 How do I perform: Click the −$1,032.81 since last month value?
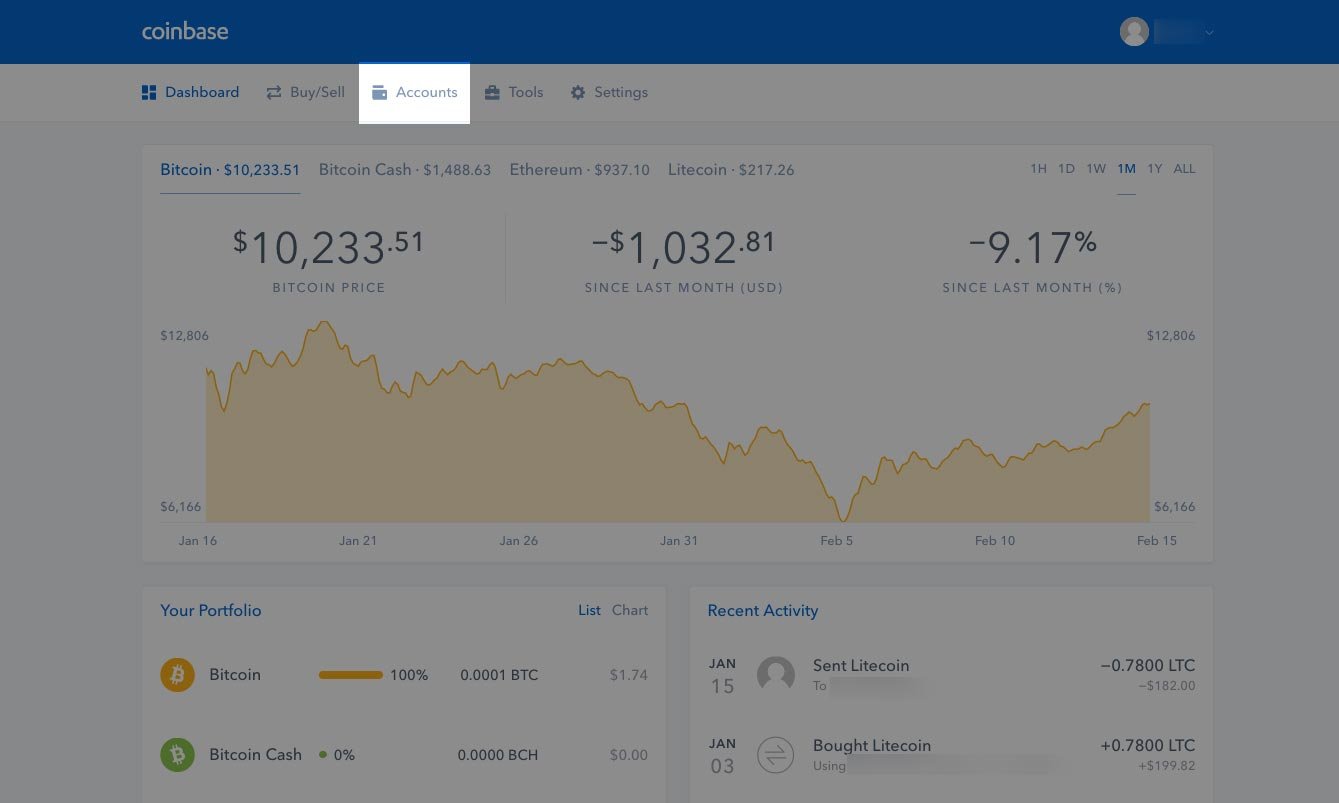pyautogui.click(x=683, y=248)
